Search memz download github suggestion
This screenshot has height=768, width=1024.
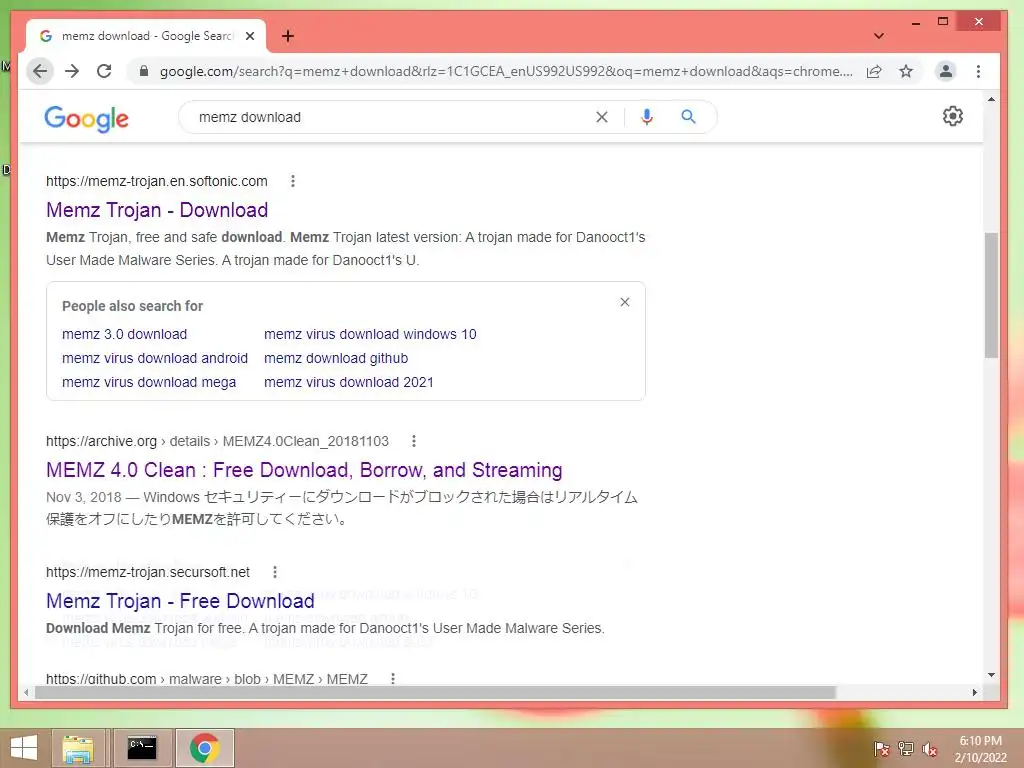(336, 359)
